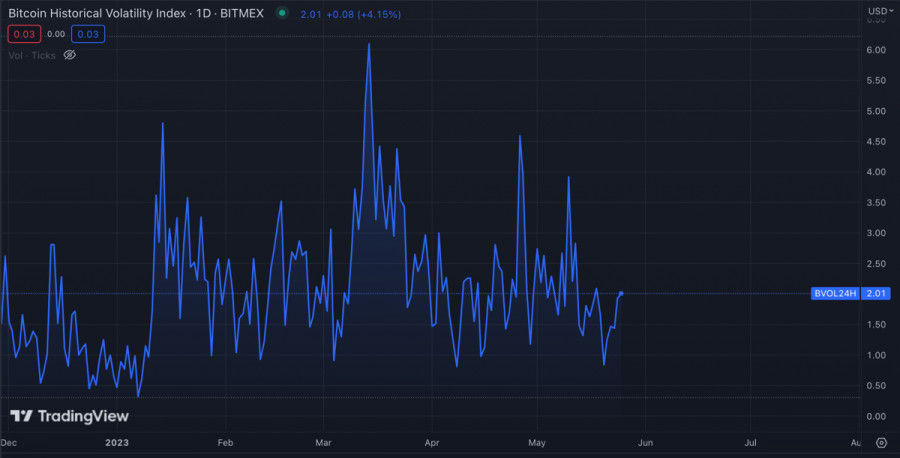Open chart settings gear in bottom-right corner

881,441
